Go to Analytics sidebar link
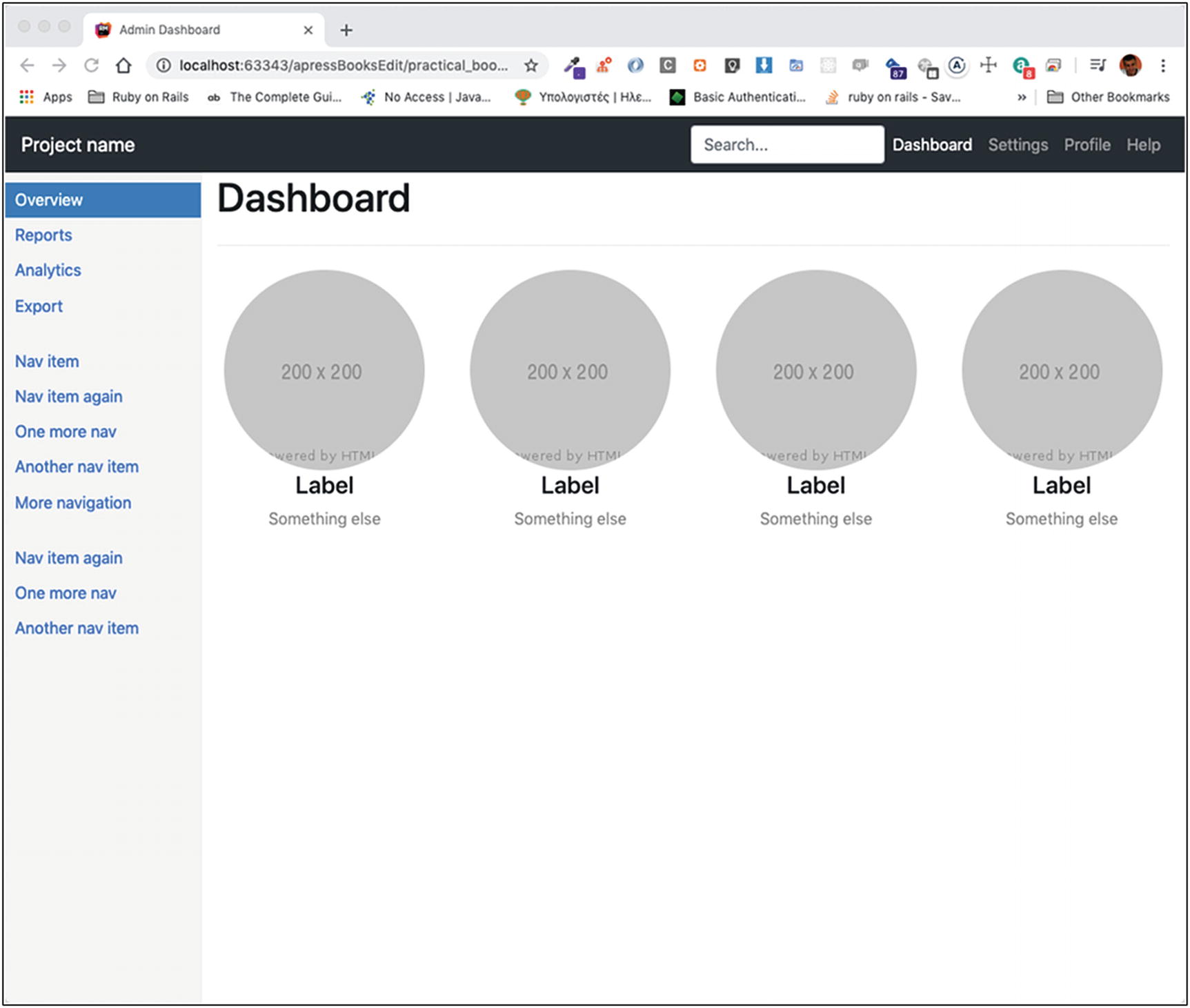Image resolution: width=1190 pixels, height=1008 pixels. click(x=48, y=270)
